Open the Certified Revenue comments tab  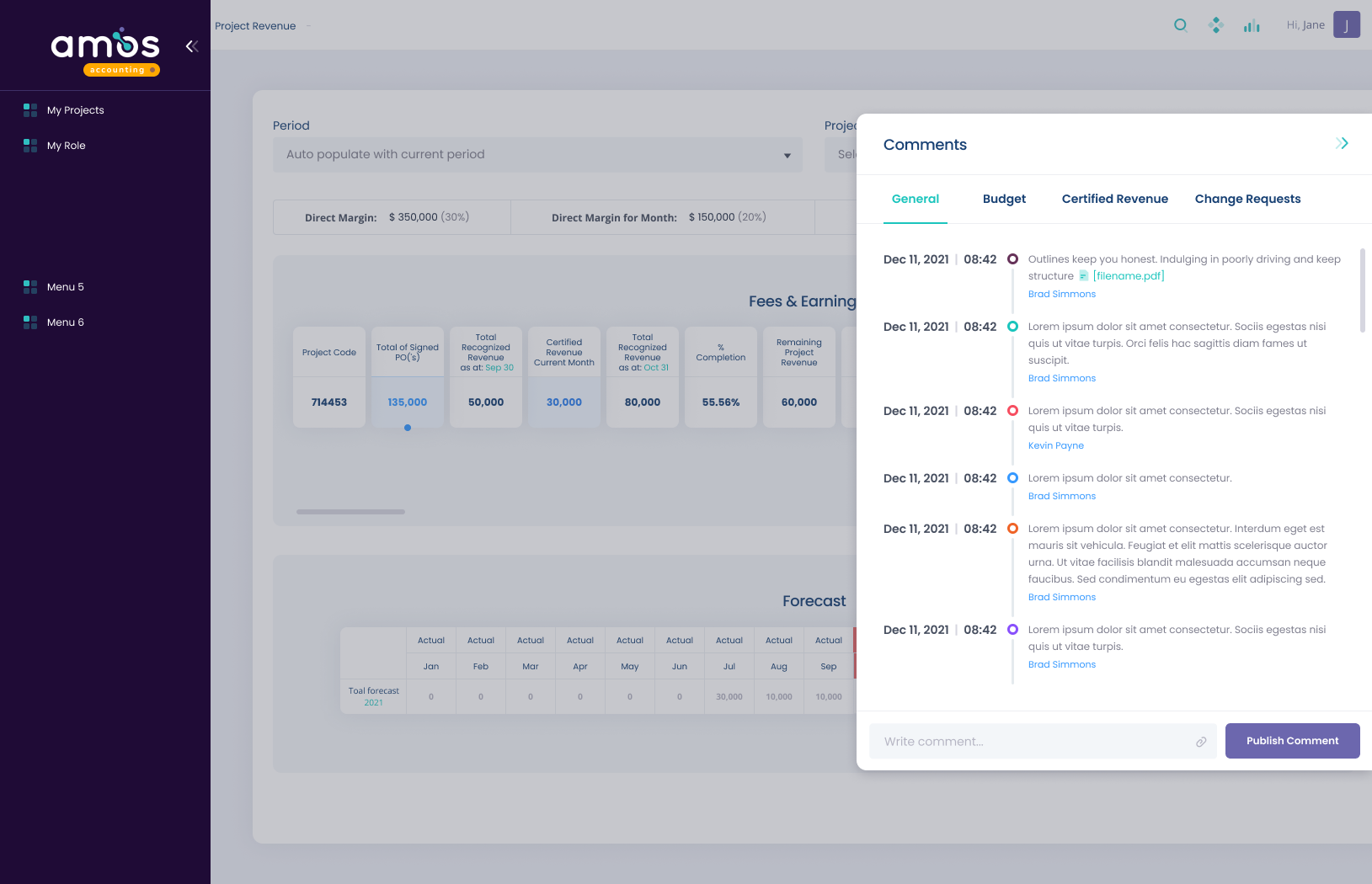pos(1114,200)
